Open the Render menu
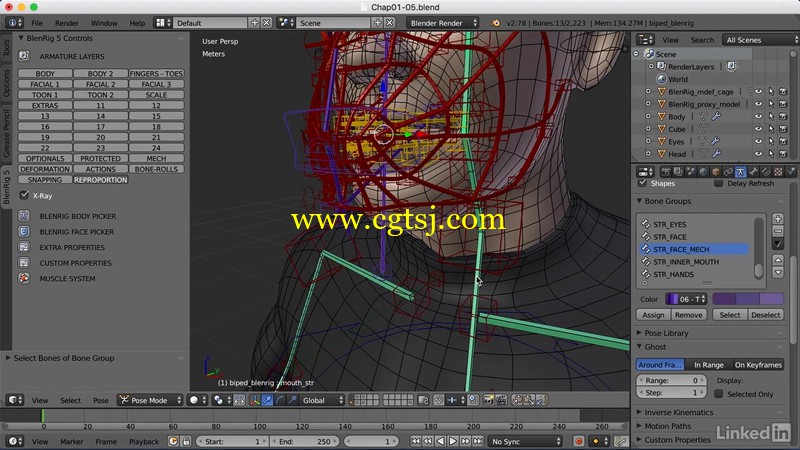Viewport: 800px width, 450px height. (67, 23)
